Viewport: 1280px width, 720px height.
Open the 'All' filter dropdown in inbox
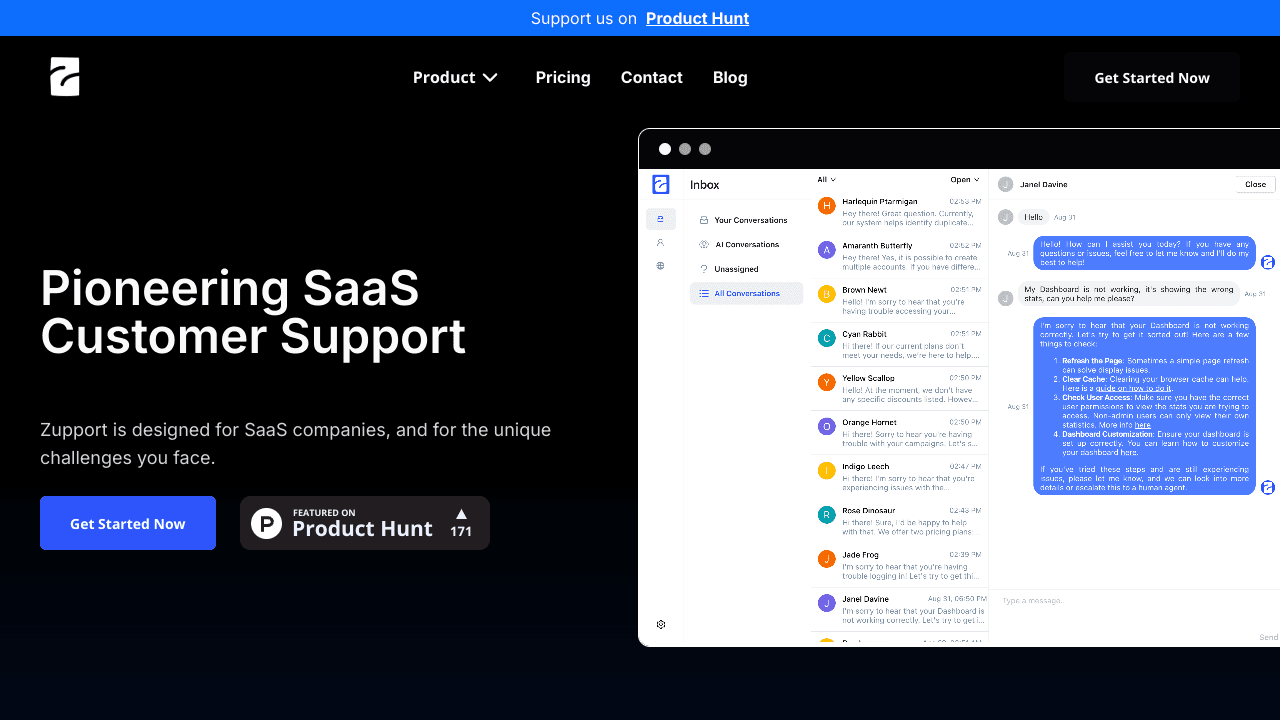click(x=826, y=180)
